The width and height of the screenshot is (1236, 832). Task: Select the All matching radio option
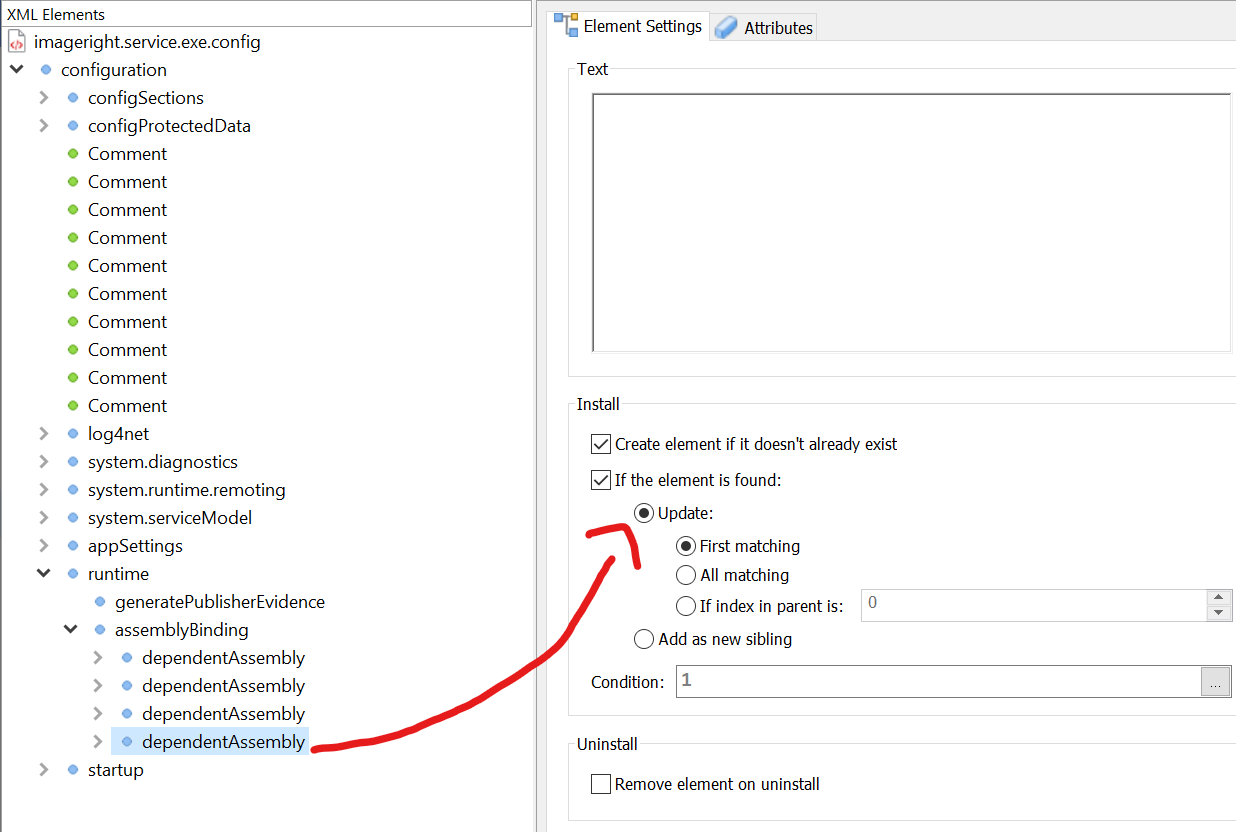[x=686, y=575]
